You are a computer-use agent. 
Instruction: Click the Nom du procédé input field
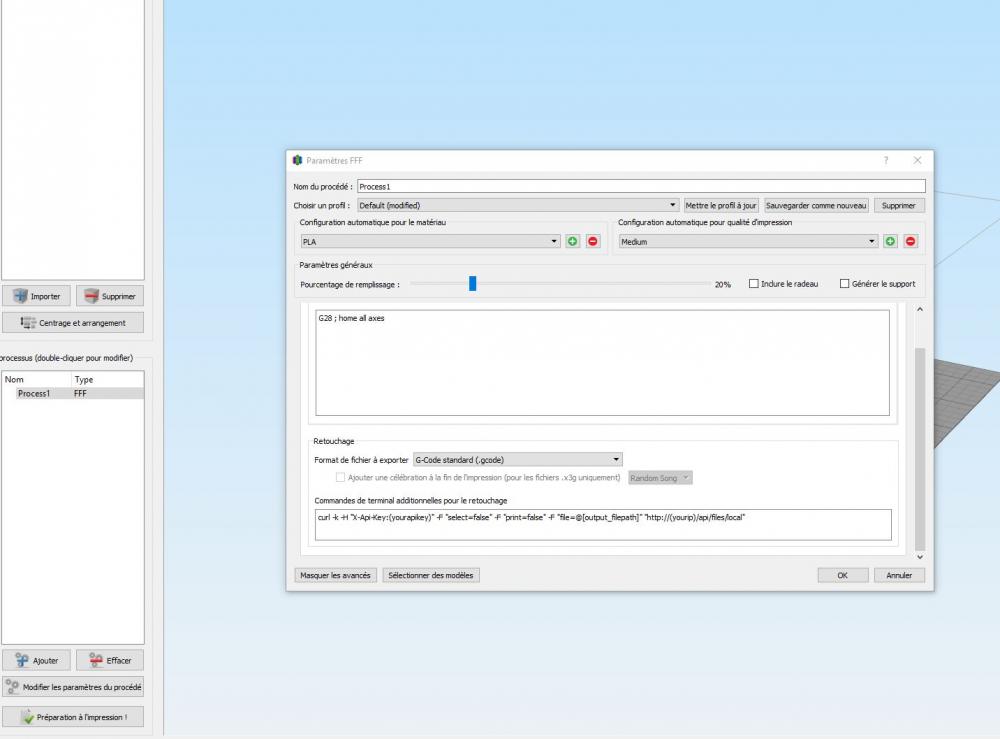click(x=641, y=186)
